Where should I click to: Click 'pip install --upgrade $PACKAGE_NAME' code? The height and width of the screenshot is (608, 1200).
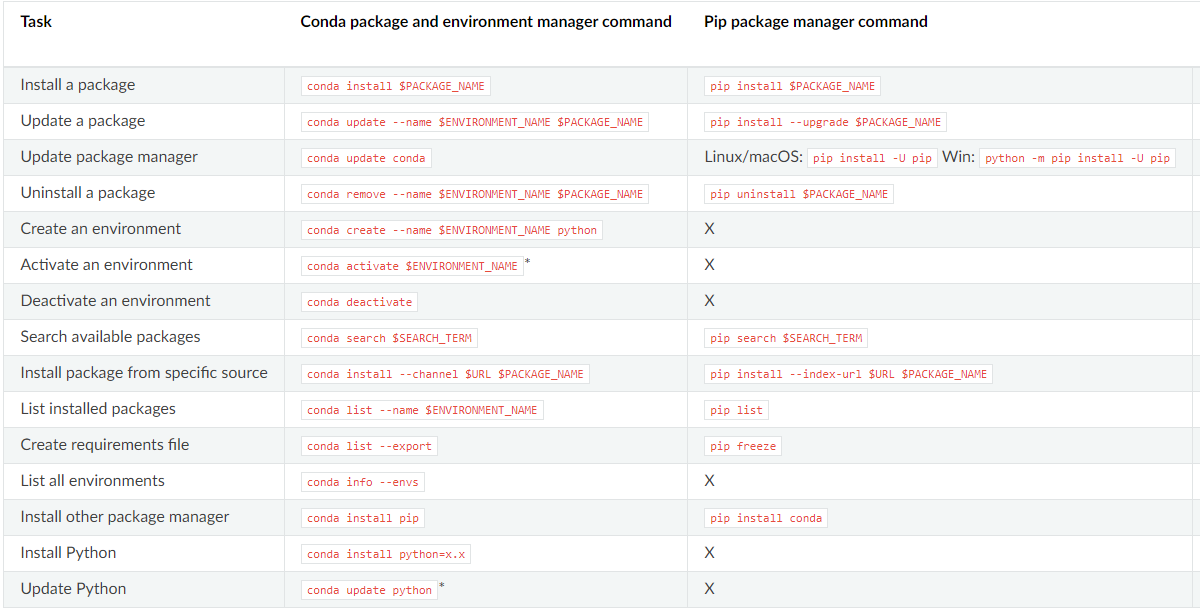[x=826, y=122]
